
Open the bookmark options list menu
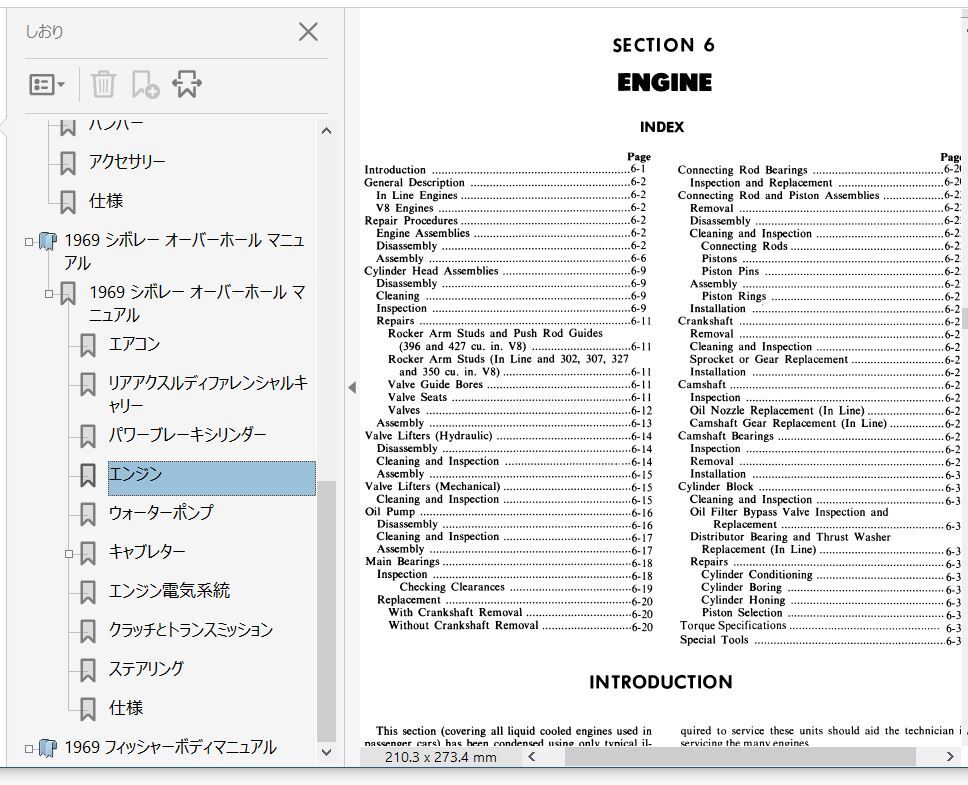[47, 85]
